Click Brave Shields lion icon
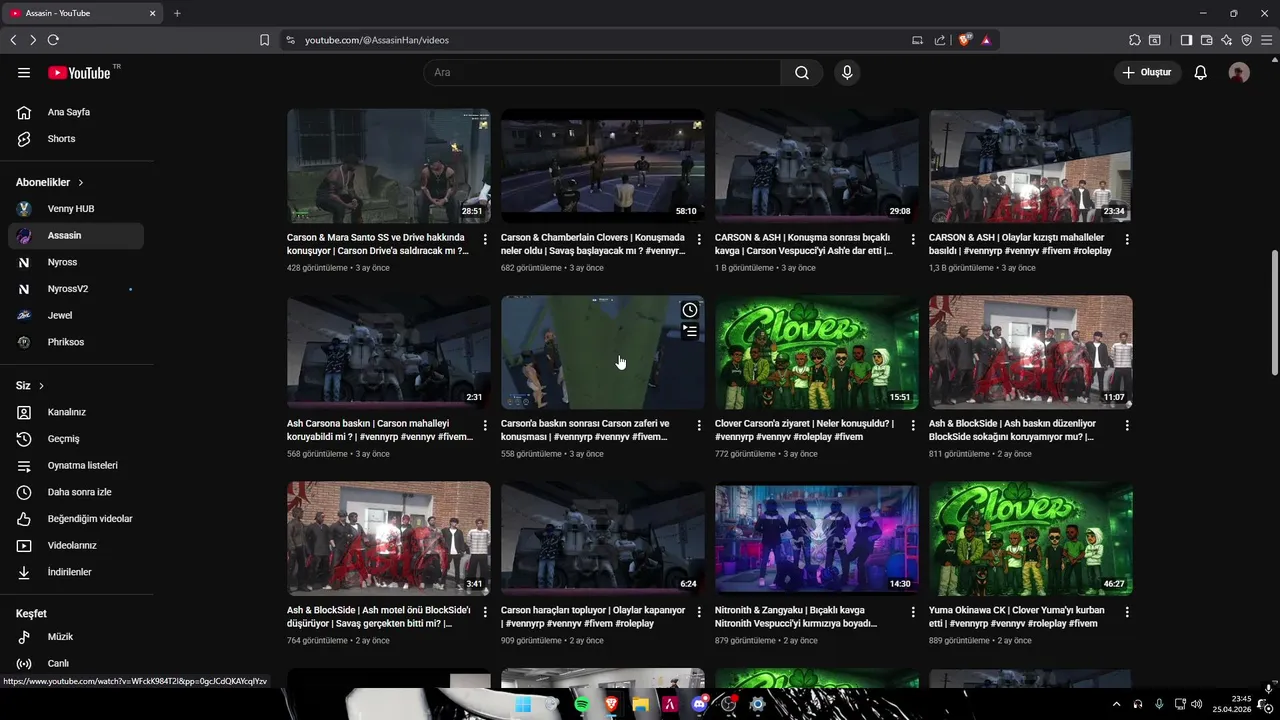 [965, 40]
